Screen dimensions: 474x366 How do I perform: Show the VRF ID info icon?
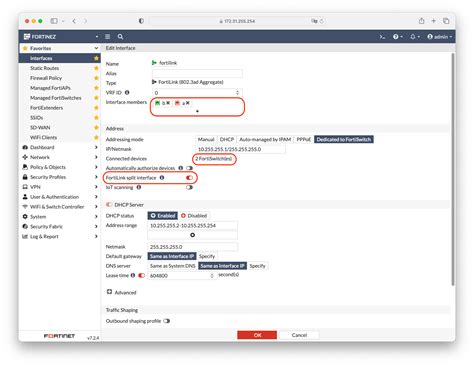127,93
